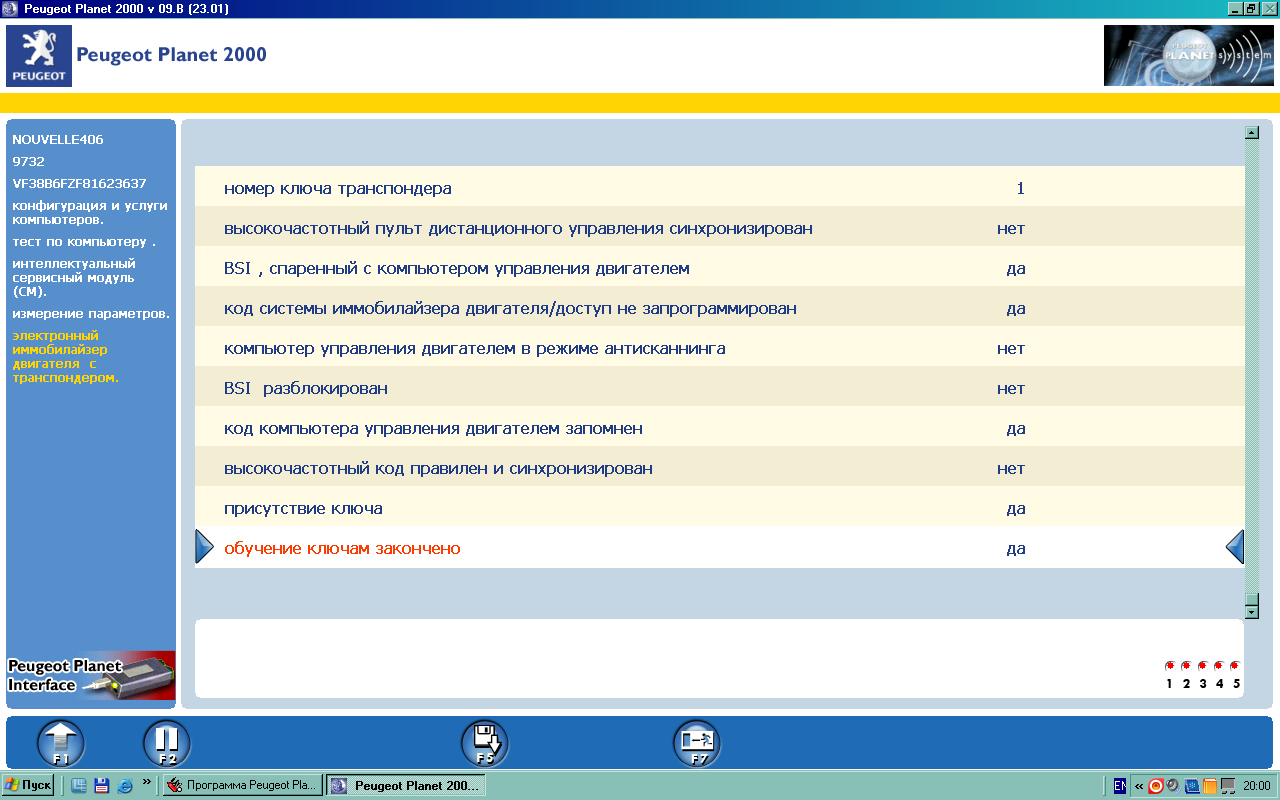Image resolution: width=1280 pixels, height=800 pixels.
Task: Click VIN VF38B6FZF81623637 in sidebar
Action: click(x=79, y=183)
